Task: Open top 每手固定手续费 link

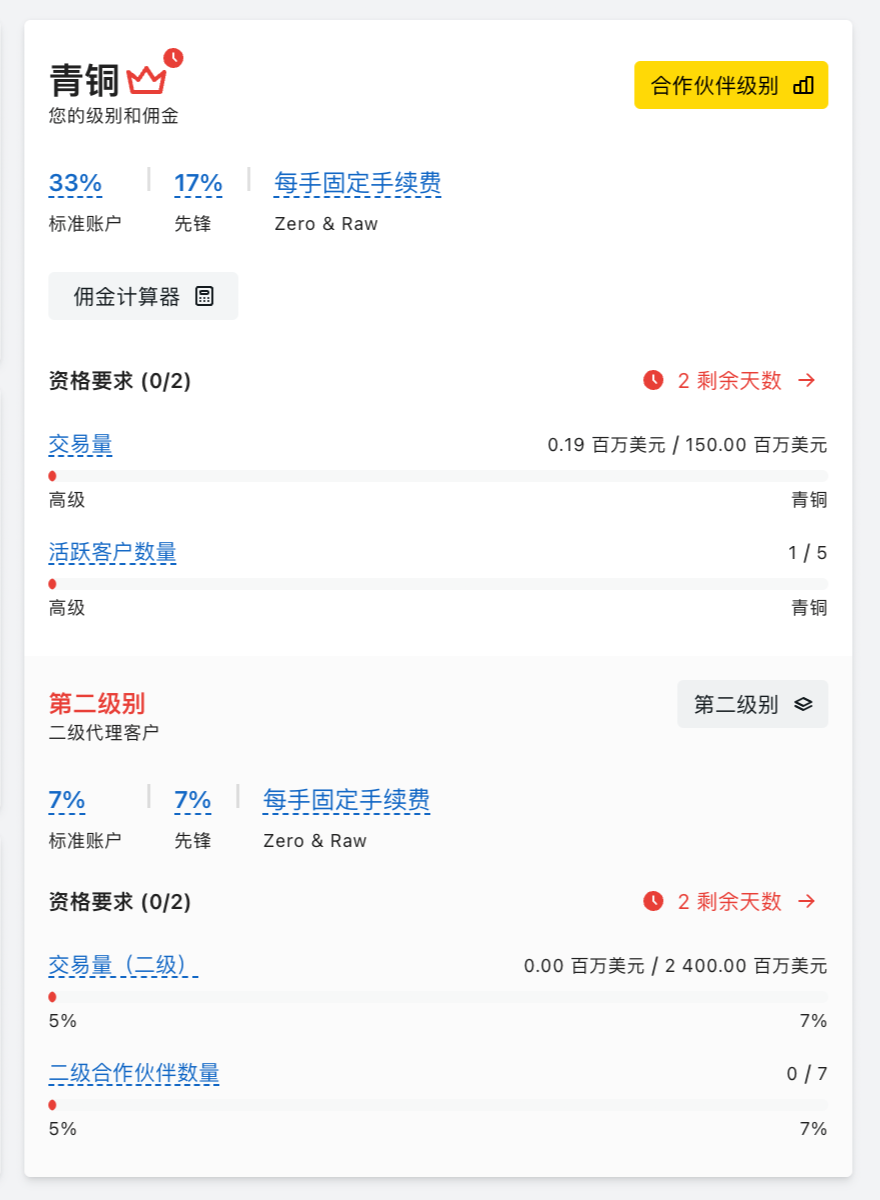Action: click(x=358, y=183)
